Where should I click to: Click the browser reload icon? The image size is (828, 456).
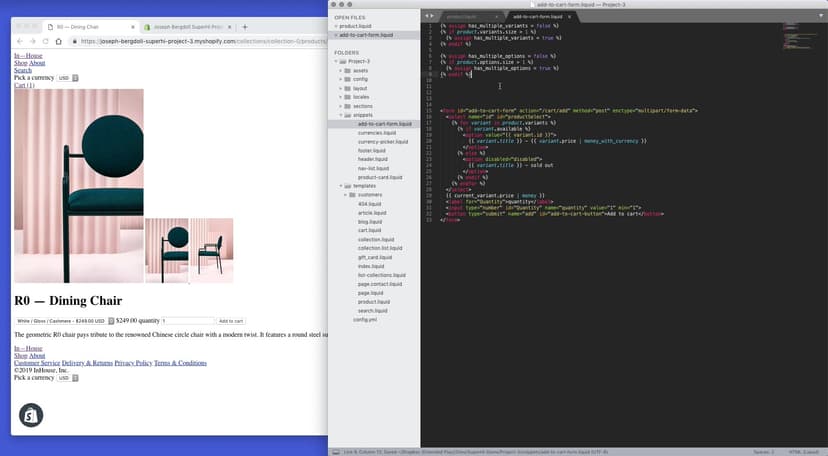[x=45, y=41]
